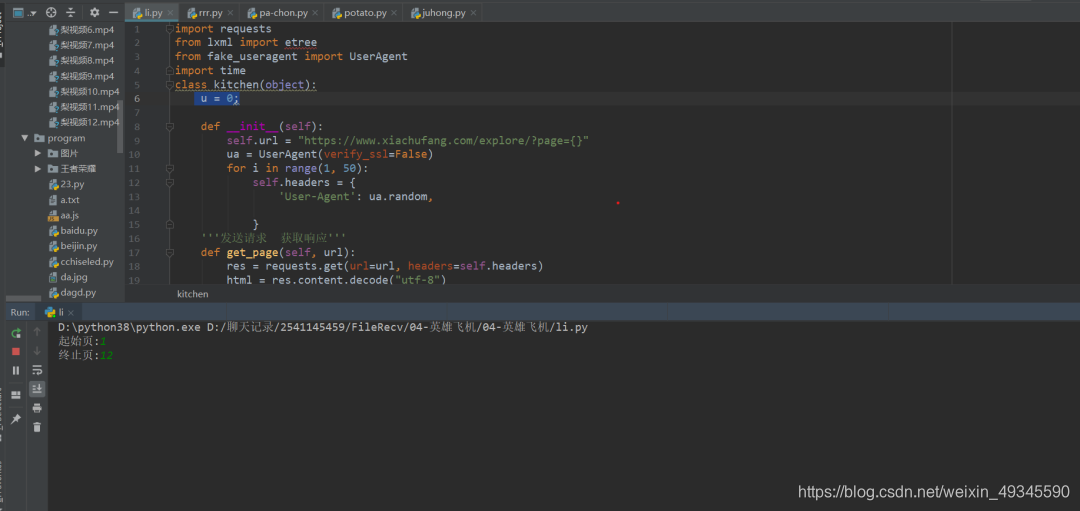Pause the console output
The height and width of the screenshot is (511, 1080).
point(16,371)
